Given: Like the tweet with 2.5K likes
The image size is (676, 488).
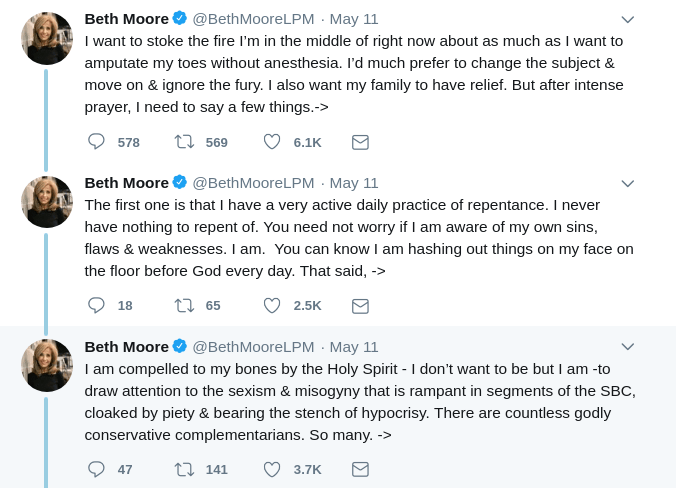Looking at the screenshot, I should [x=272, y=305].
